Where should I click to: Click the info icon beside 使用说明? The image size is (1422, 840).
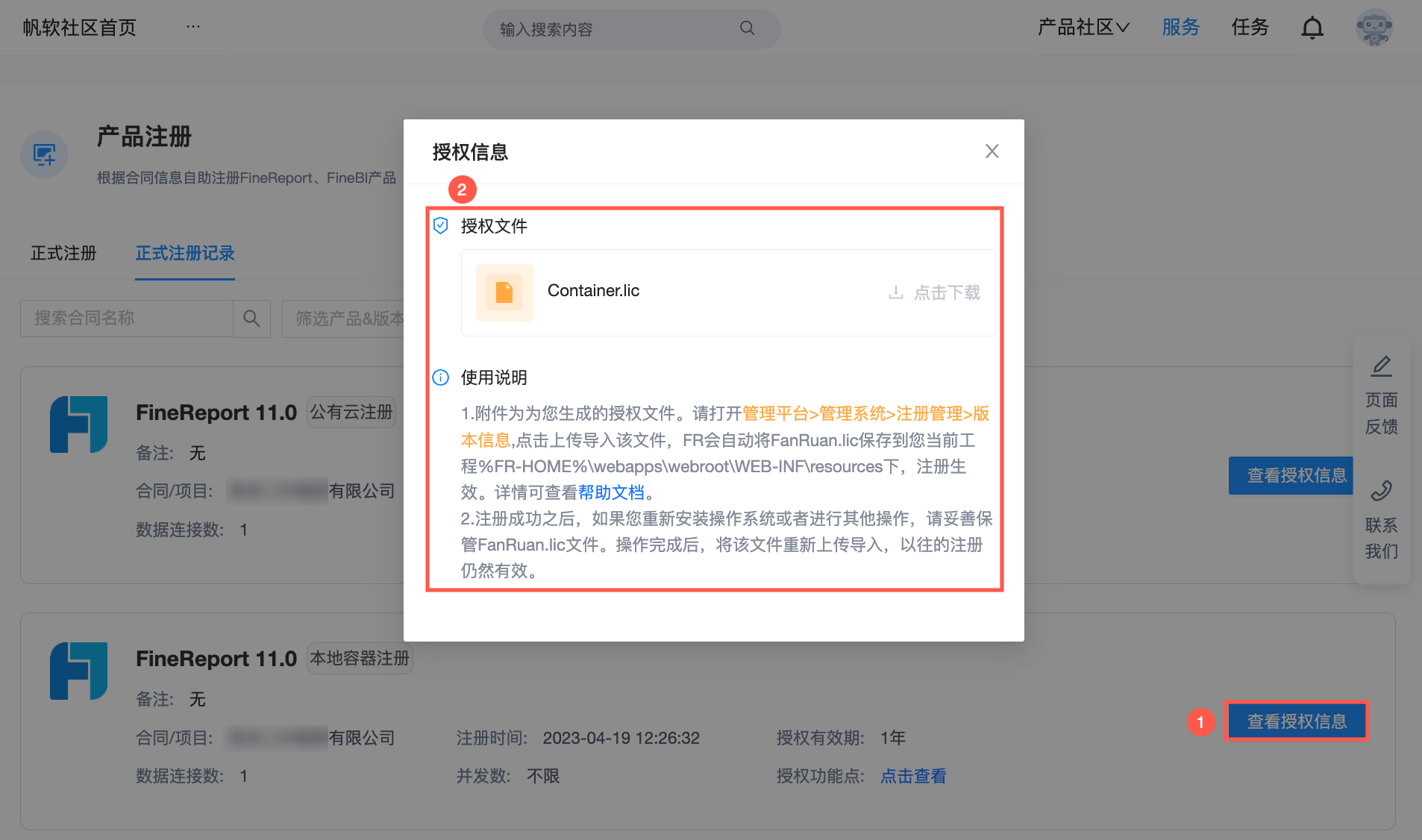click(441, 377)
